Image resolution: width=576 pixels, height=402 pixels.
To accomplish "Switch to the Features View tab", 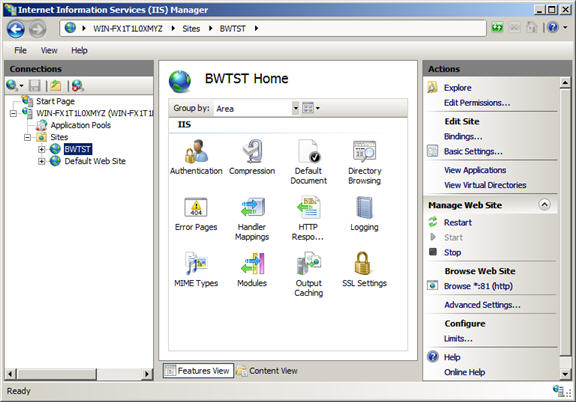I will [198, 371].
